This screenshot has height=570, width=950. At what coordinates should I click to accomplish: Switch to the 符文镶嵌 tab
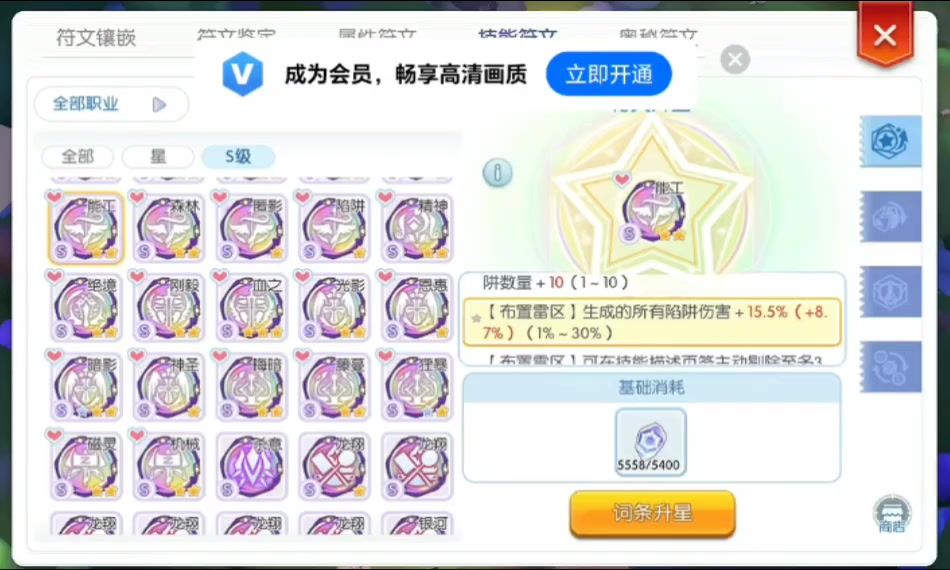pos(96,38)
